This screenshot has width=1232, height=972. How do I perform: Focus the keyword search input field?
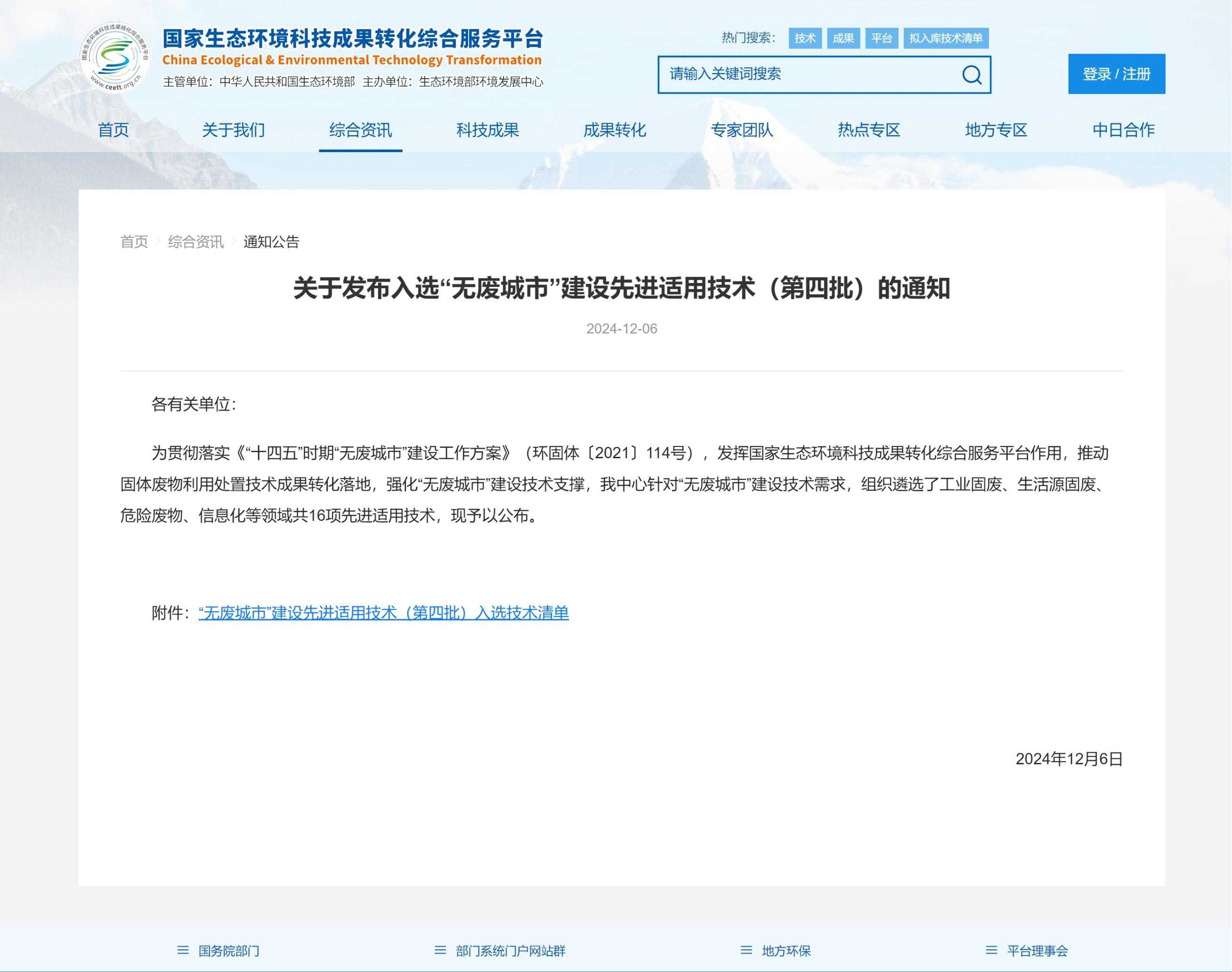[x=808, y=74]
